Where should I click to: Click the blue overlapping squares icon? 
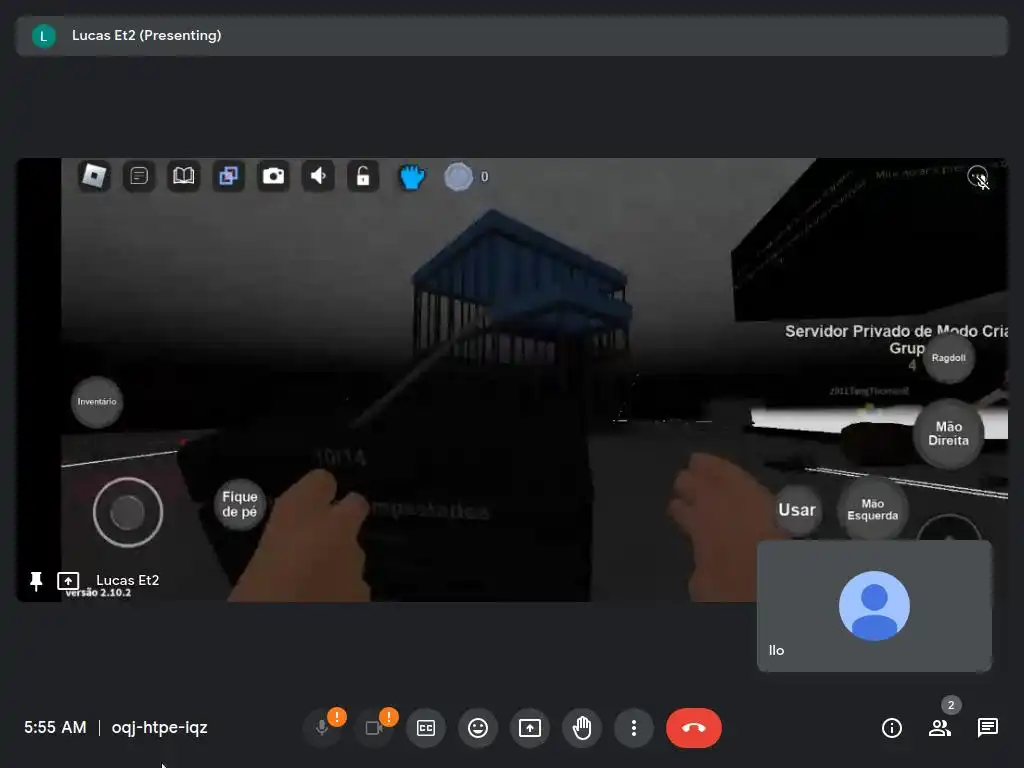click(229, 176)
